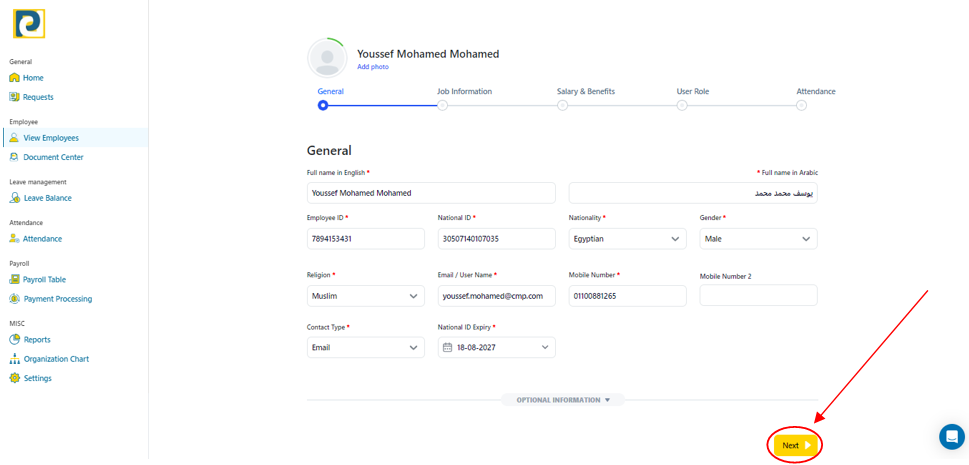
Task: Select the User Role step circle
Action: coord(682,105)
